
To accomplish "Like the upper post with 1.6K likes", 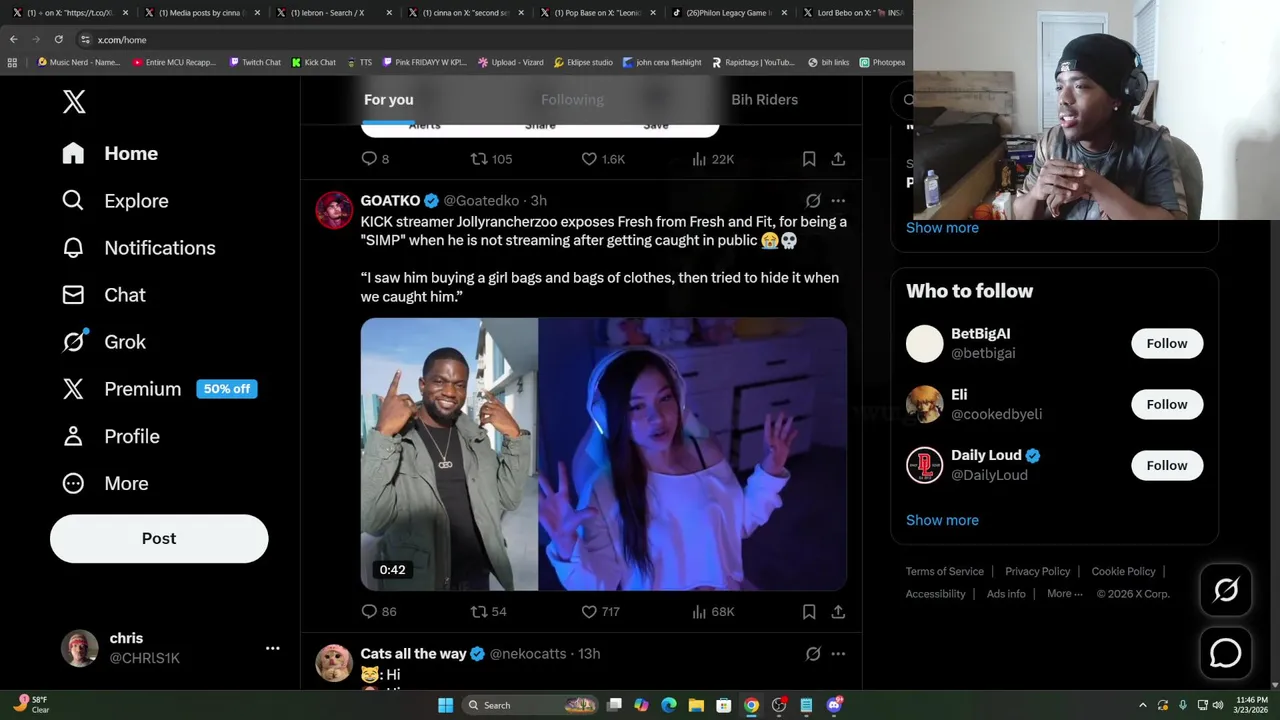I will (x=603, y=158).
